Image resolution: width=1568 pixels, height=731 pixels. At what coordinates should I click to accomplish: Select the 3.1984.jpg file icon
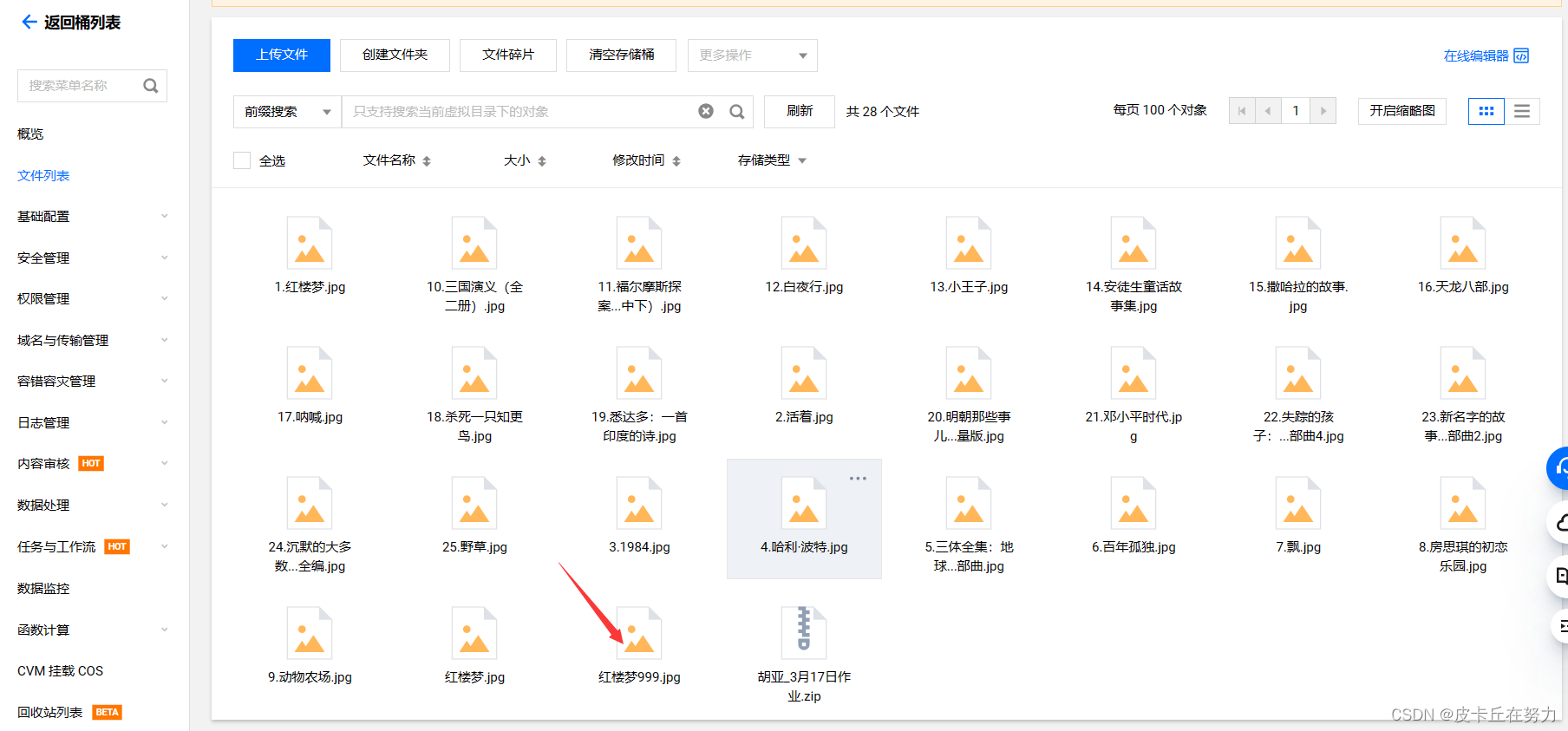coord(639,503)
